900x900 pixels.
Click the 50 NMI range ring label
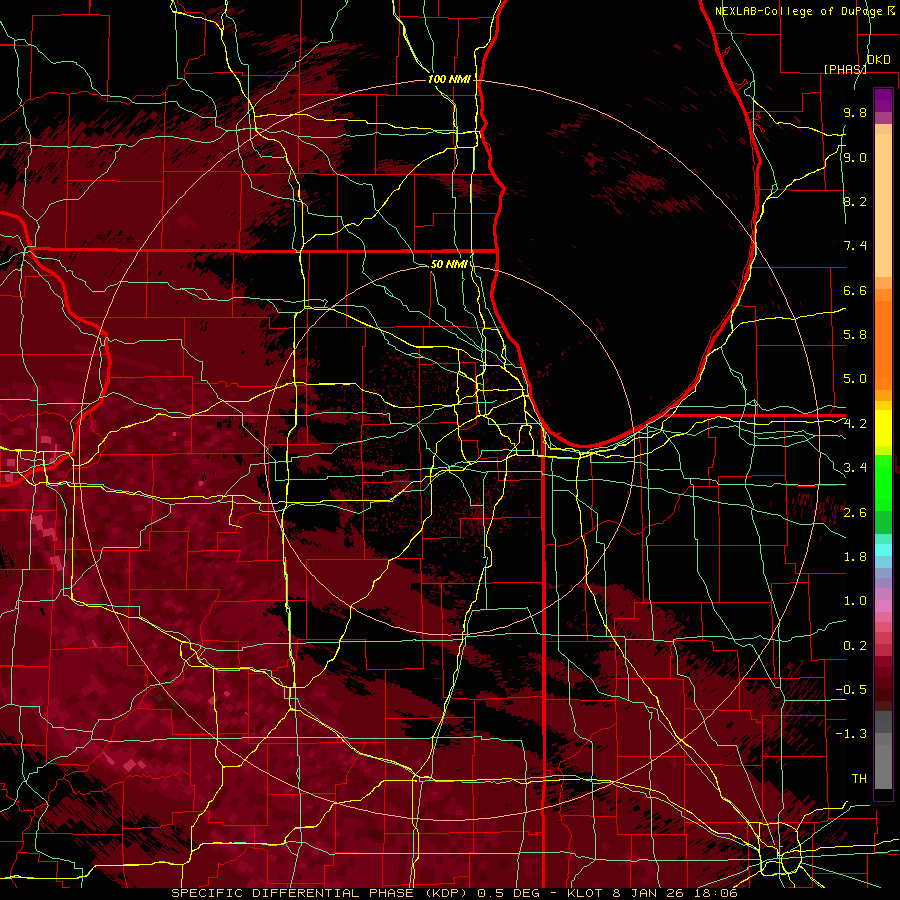449,264
